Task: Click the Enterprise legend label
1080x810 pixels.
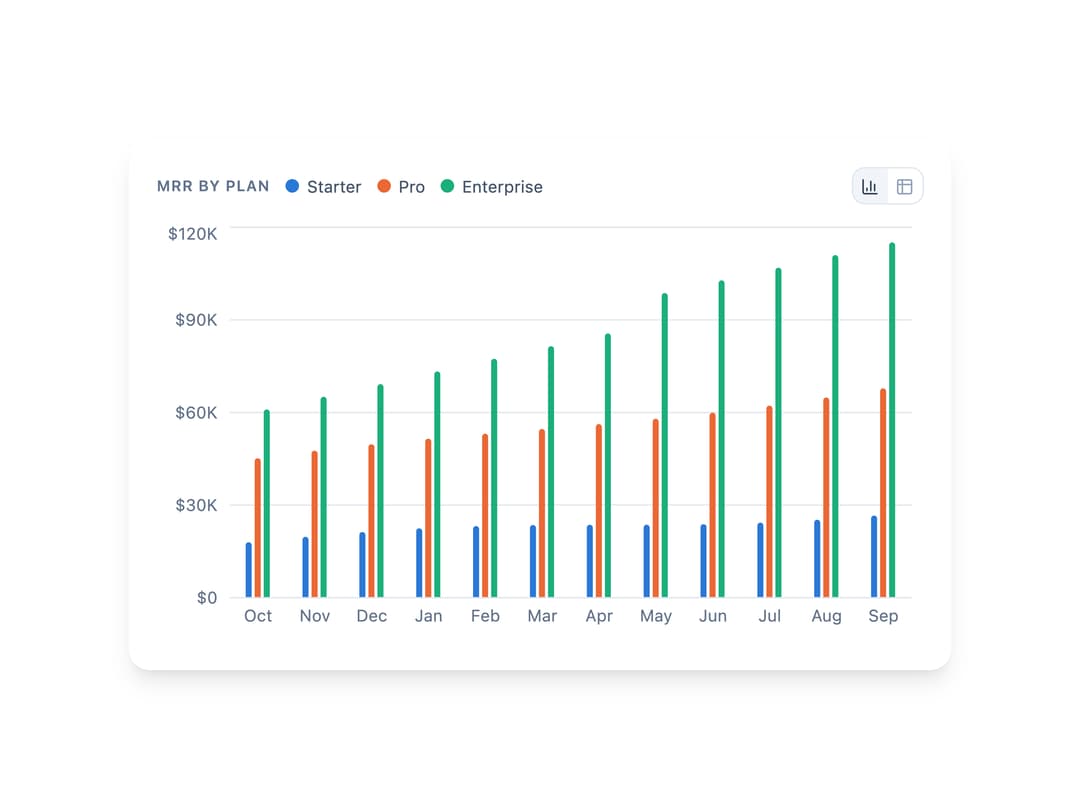Action: pos(502,187)
